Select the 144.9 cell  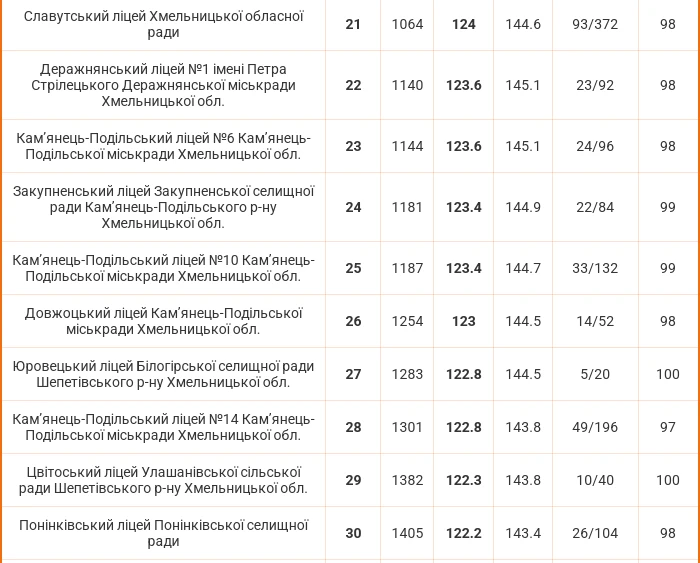pos(523,207)
